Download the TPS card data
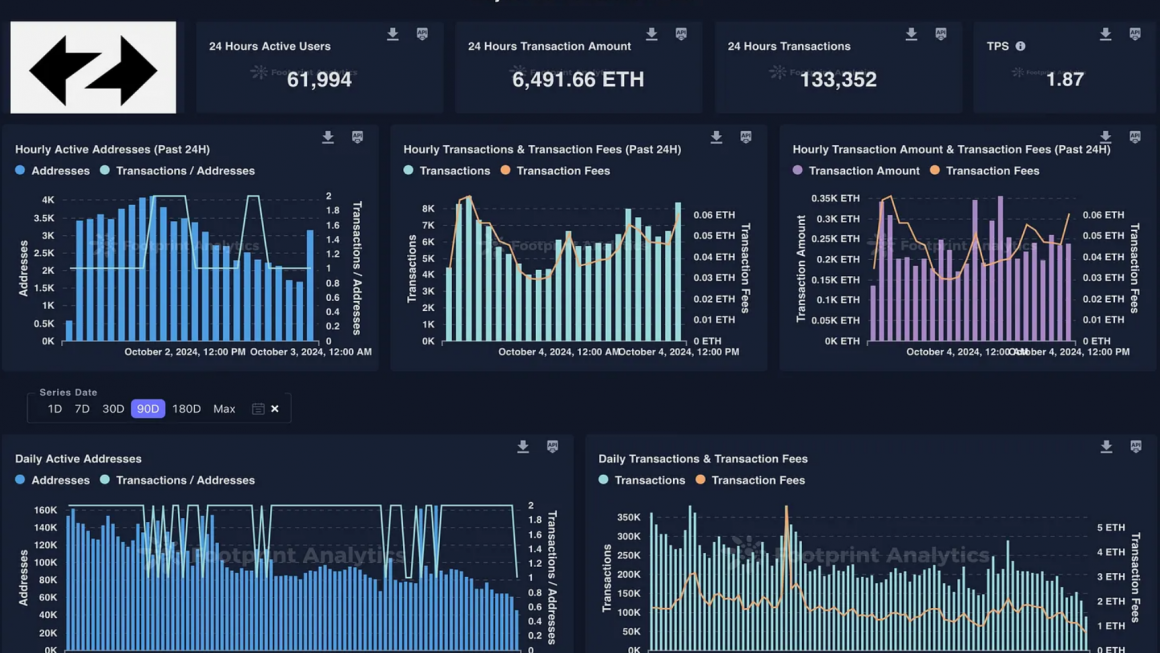1160x653 pixels. (x=1105, y=34)
